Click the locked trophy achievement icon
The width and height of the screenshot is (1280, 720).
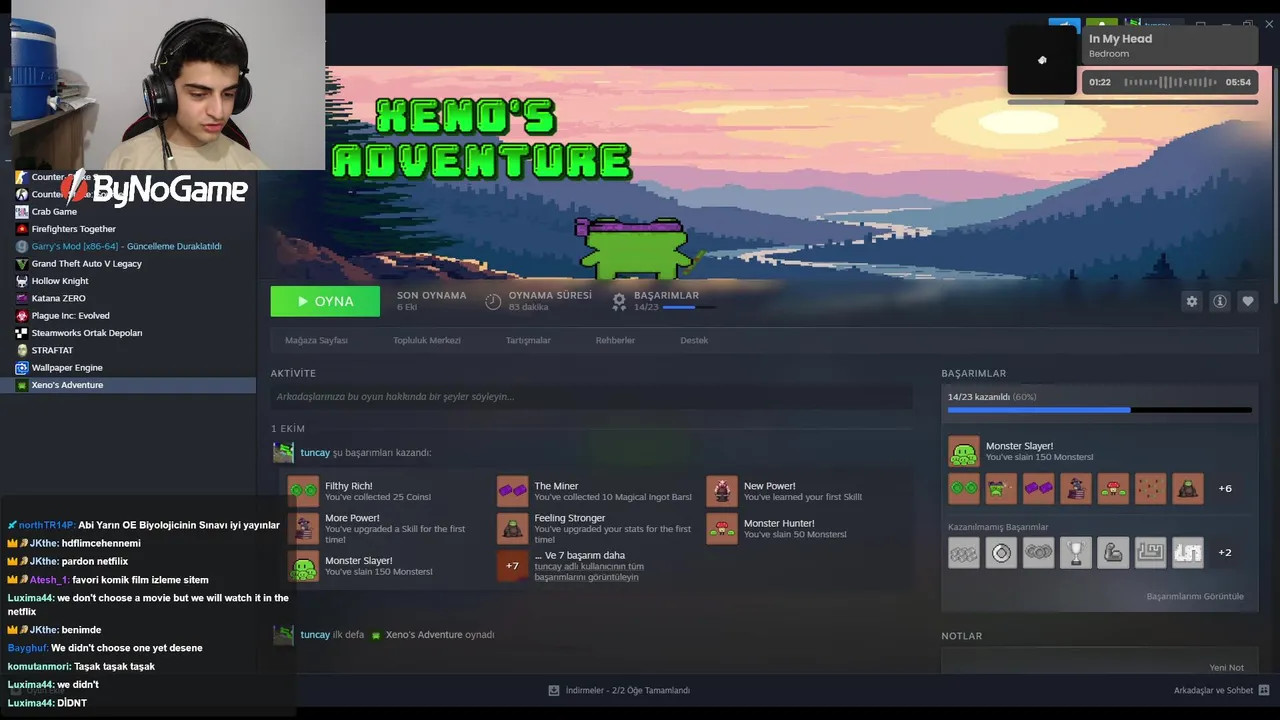tap(1076, 552)
